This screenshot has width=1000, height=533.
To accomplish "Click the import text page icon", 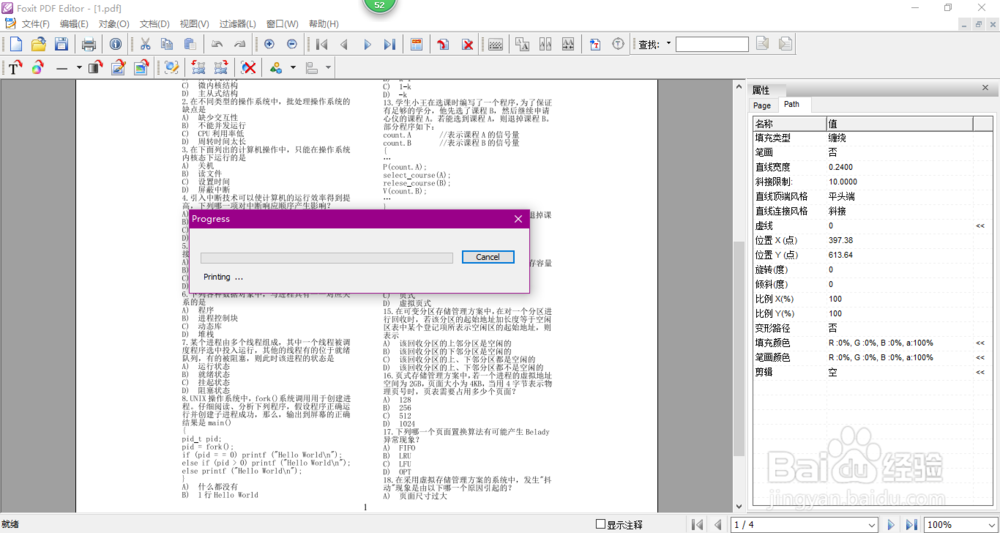I will tap(595, 44).
